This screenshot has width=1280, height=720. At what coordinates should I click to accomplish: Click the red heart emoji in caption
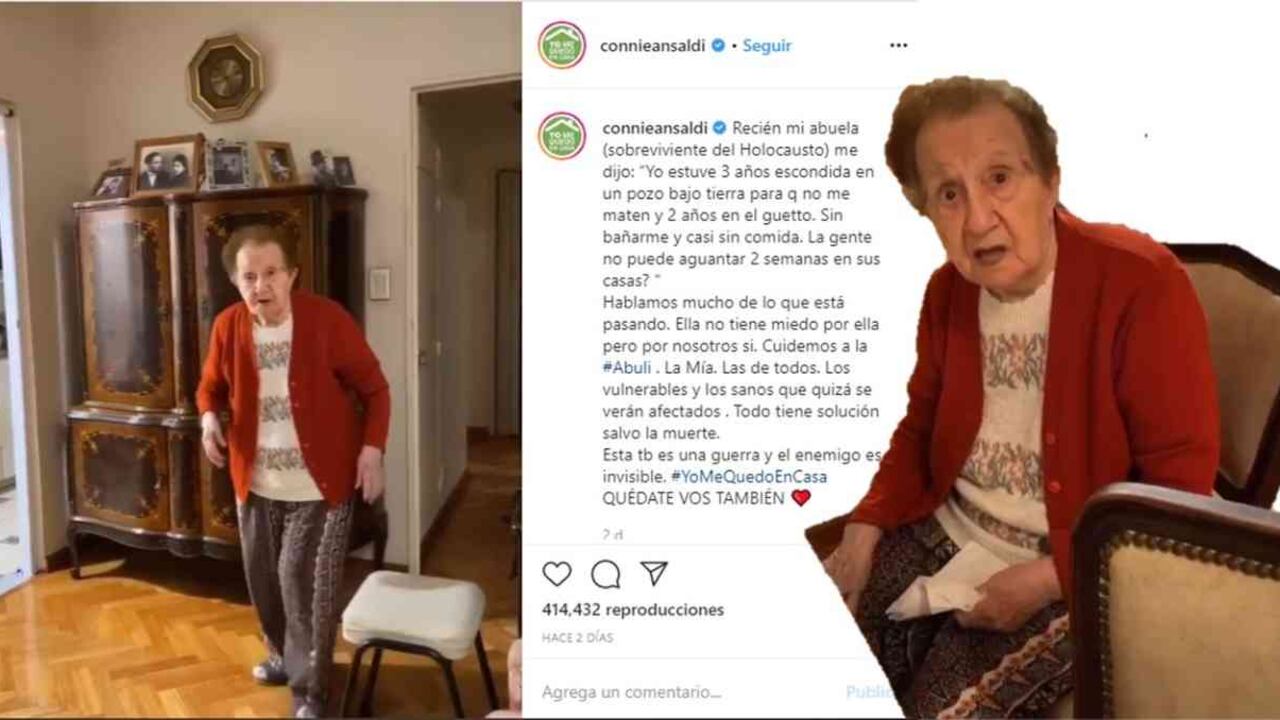[x=801, y=498]
